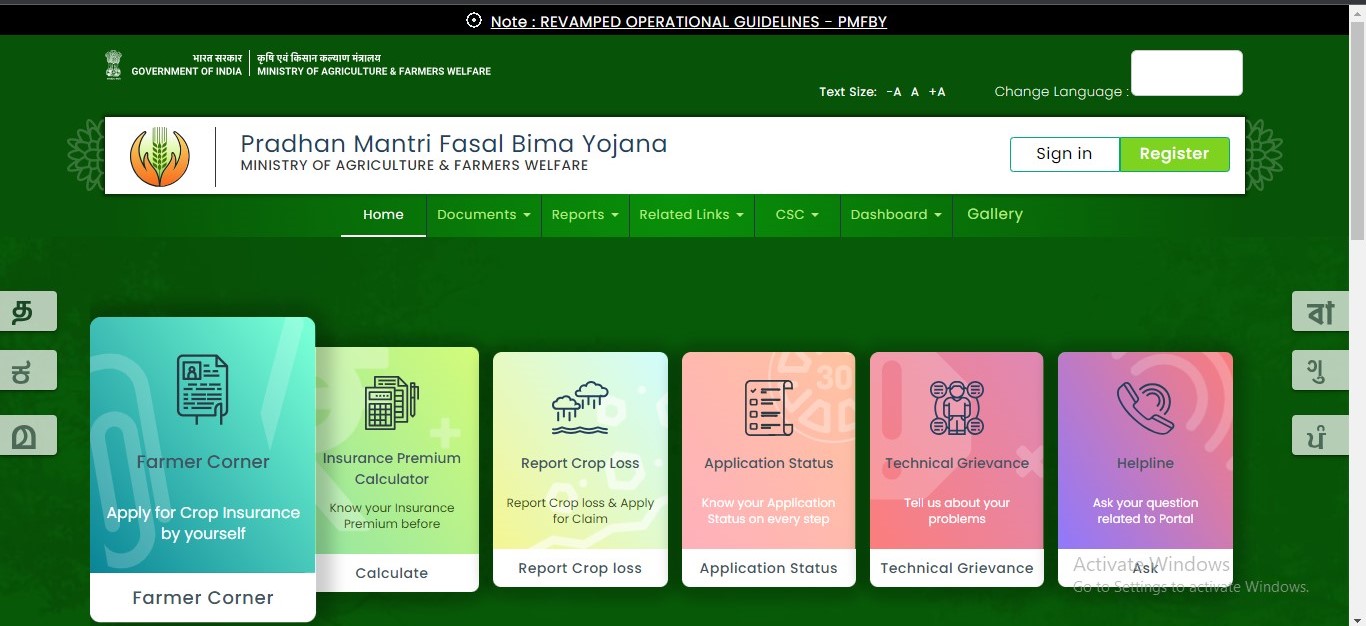Click the Application Status checklist icon
This screenshot has width=1366, height=626.
tap(768, 407)
